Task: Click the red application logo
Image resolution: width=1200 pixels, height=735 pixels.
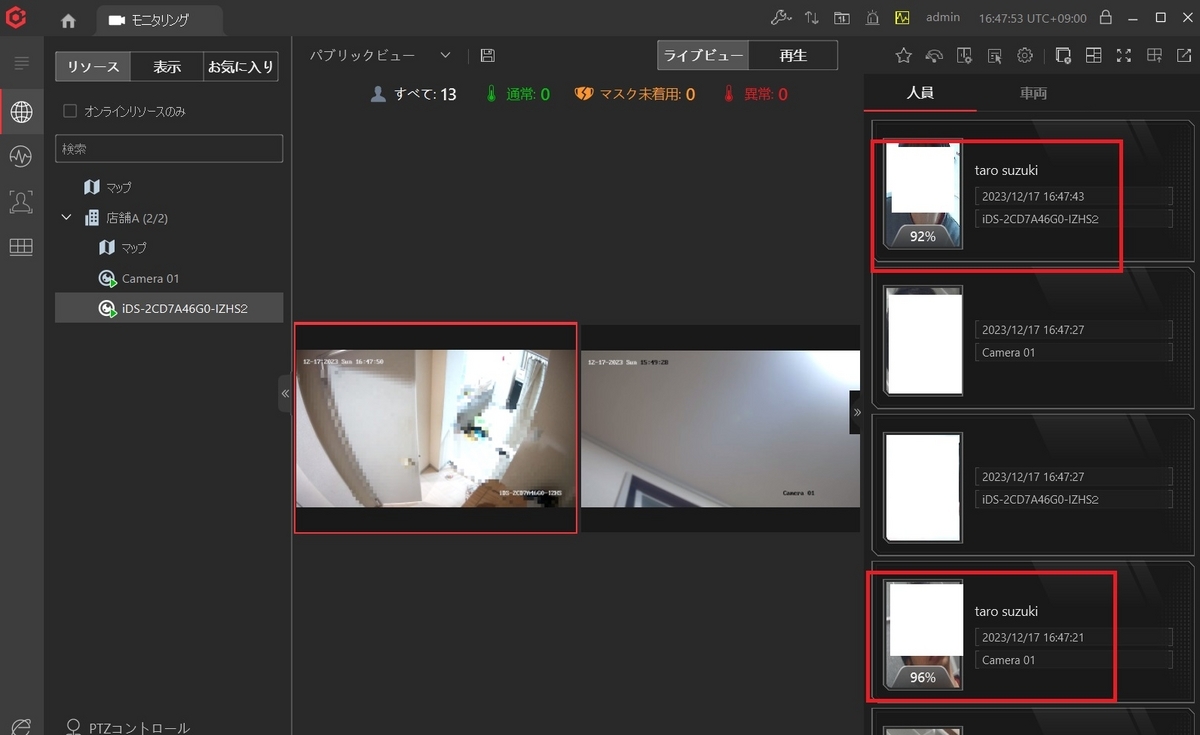Action: pyautogui.click(x=16, y=18)
